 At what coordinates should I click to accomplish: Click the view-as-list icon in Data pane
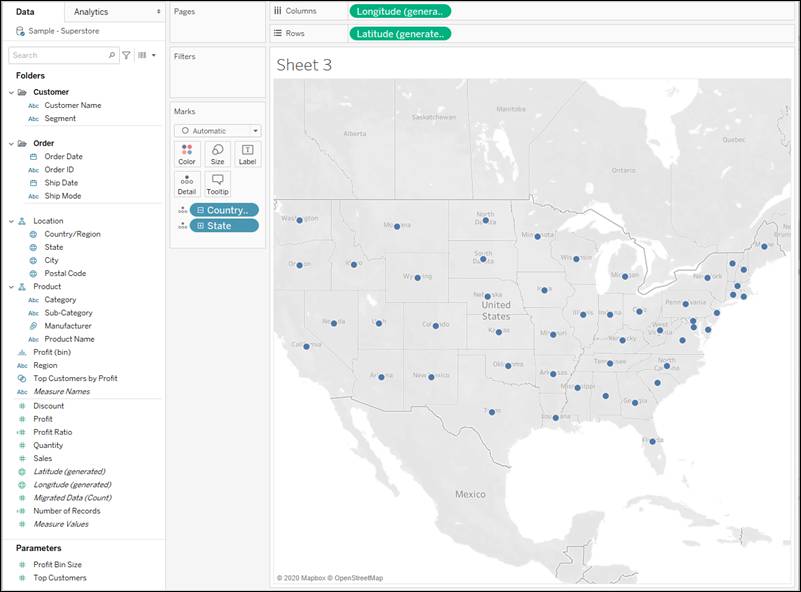pyautogui.click(x=143, y=55)
